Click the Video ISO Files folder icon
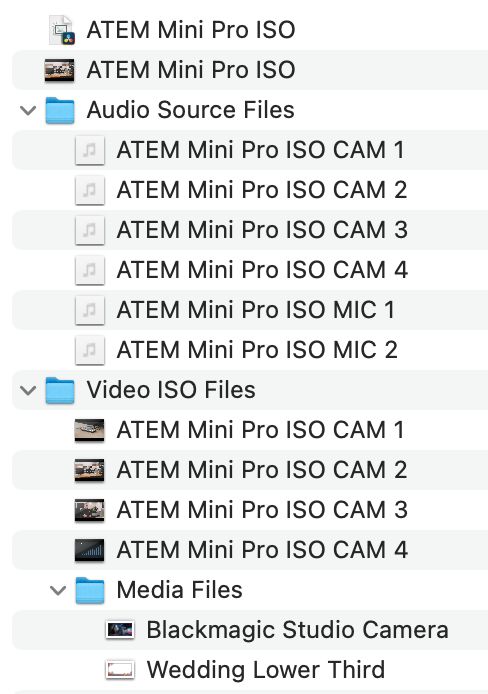The width and height of the screenshot is (488, 694). tap(60, 390)
